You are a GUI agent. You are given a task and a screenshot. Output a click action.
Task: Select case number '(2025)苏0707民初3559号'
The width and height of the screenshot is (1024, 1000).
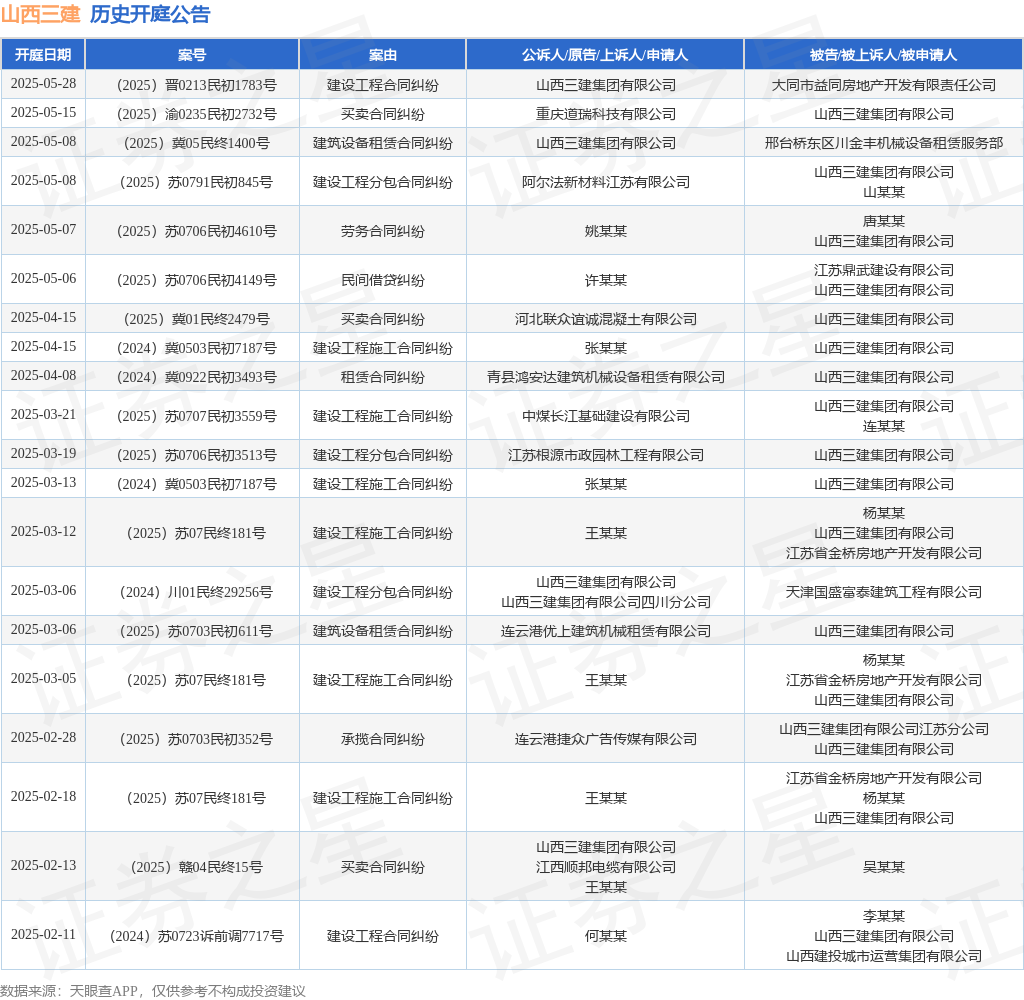pos(197,416)
